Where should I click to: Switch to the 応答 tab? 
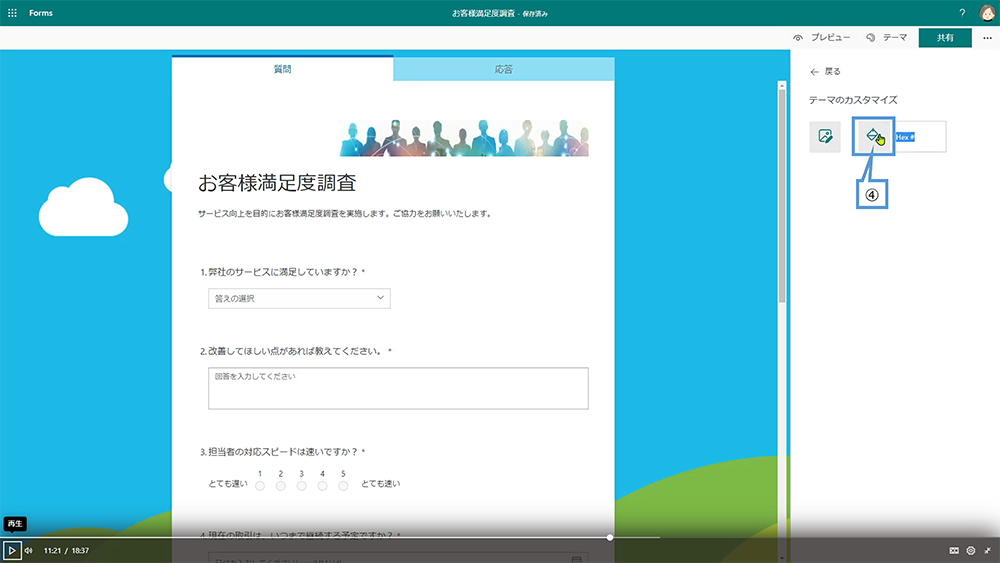(x=504, y=69)
